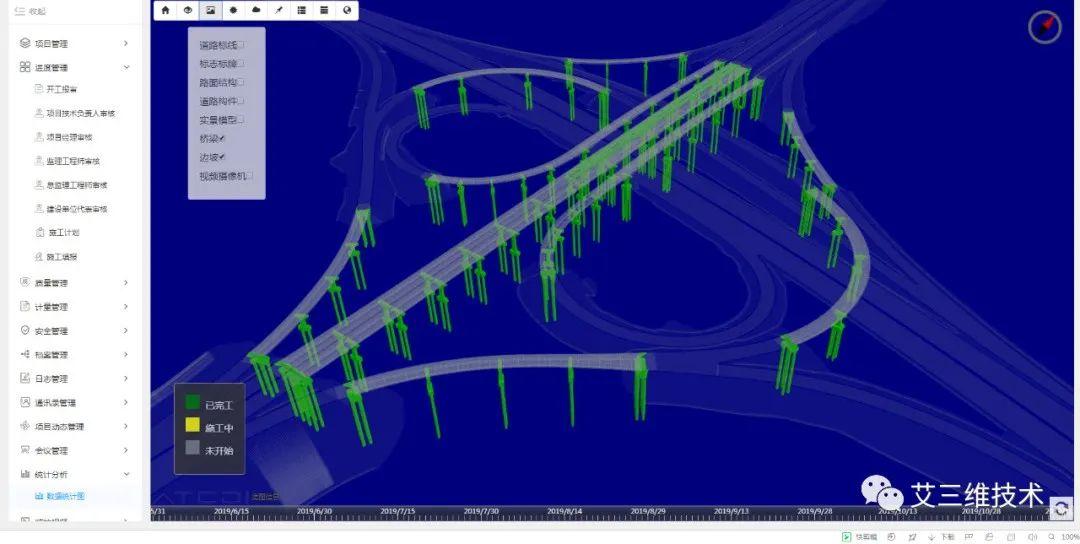Click the 收起 collapse sidebar icon

coord(19,12)
